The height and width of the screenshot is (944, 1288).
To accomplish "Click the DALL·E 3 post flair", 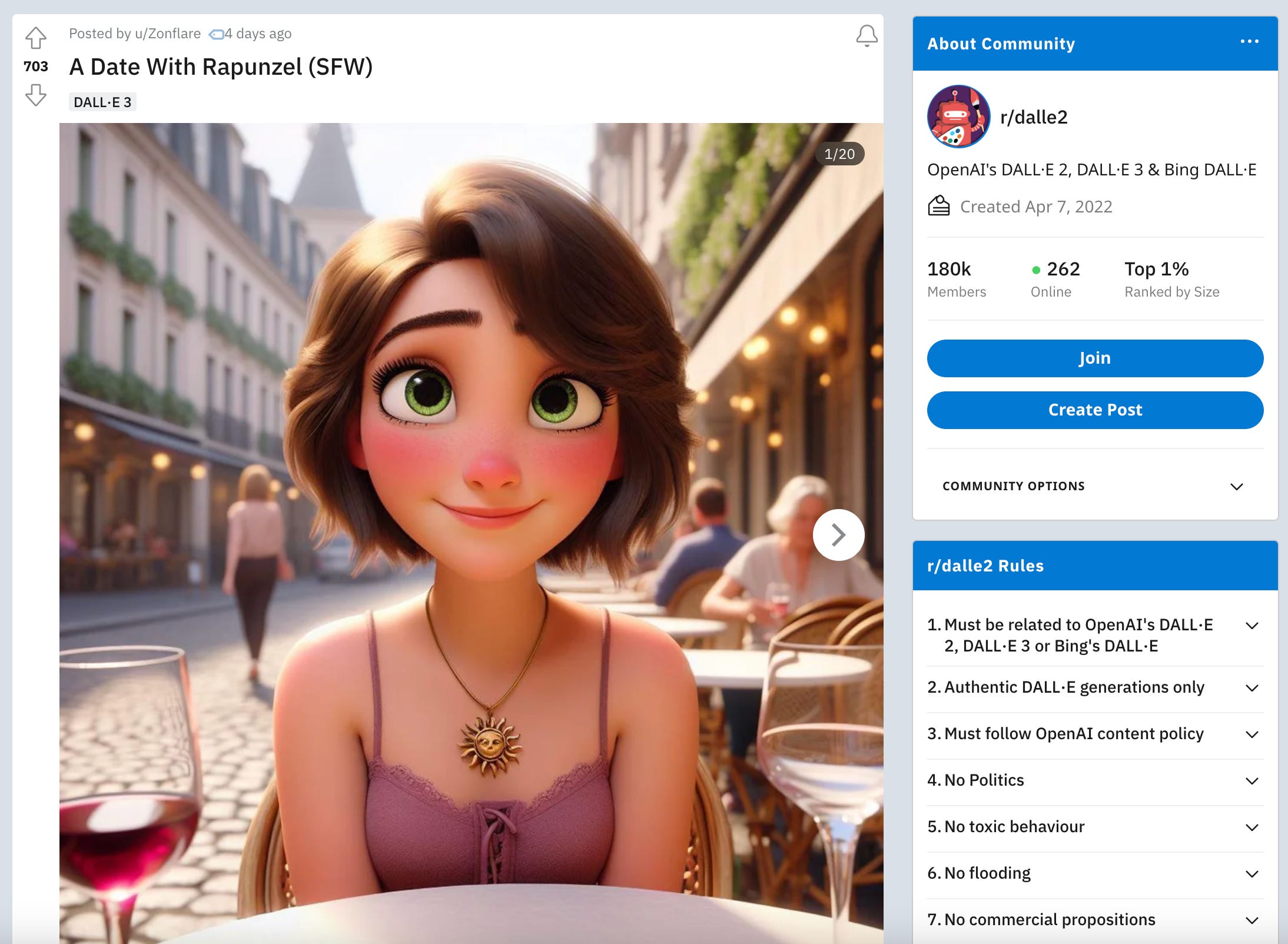I will [102, 102].
